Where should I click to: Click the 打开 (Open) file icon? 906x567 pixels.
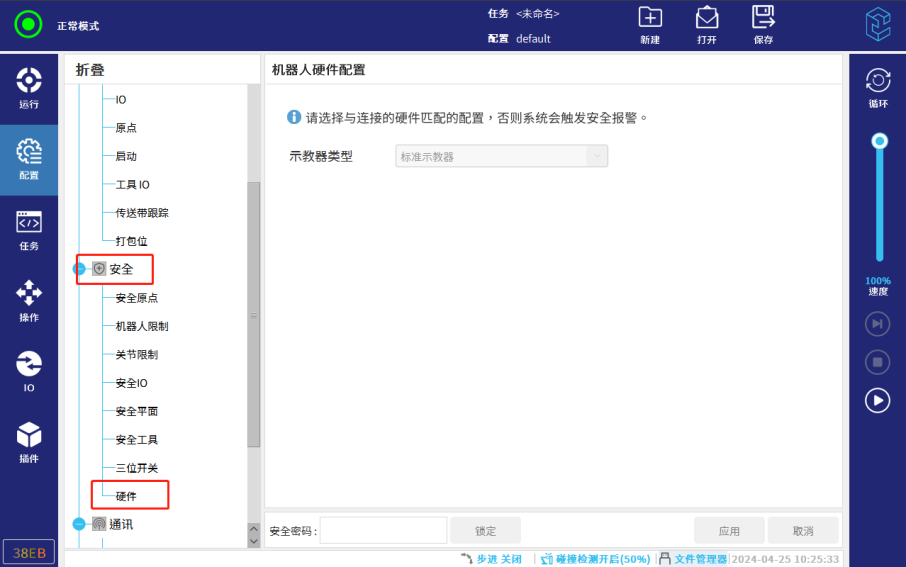point(707,25)
